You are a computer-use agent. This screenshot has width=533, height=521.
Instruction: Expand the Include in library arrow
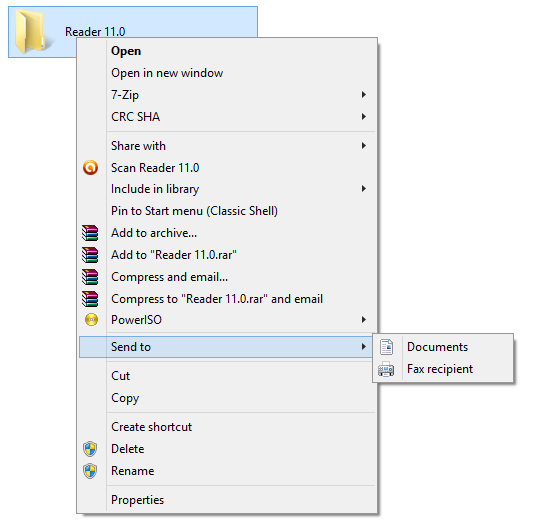click(x=364, y=189)
